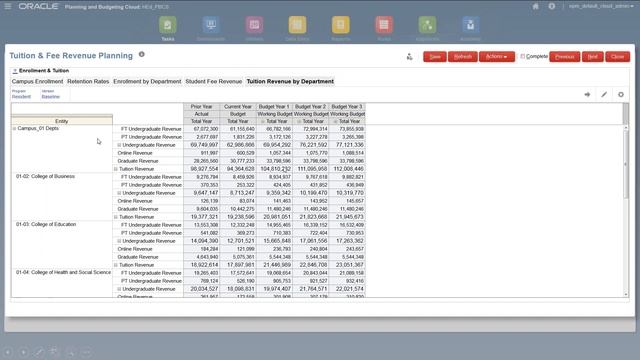
Task: Click the round icon beside the Home icon
Action: (x=551, y=6)
